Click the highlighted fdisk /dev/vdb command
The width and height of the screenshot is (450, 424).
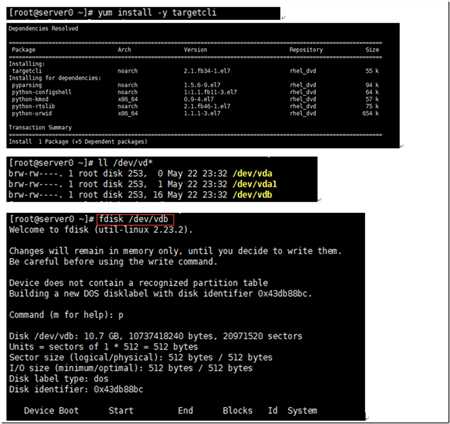[x=136, y=220]
